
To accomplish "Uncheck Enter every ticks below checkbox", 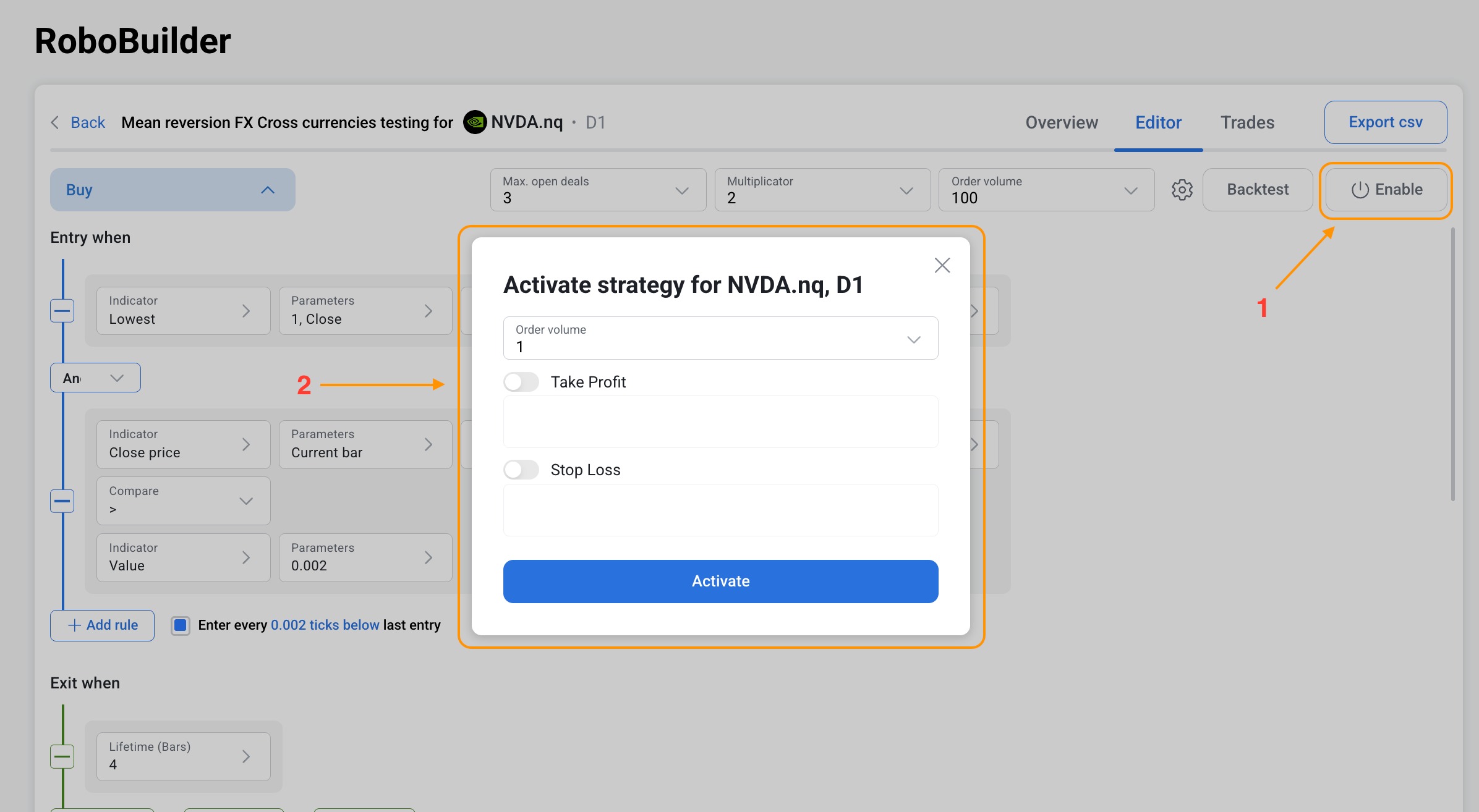I will pyautogui.click(x=181, y=625).
